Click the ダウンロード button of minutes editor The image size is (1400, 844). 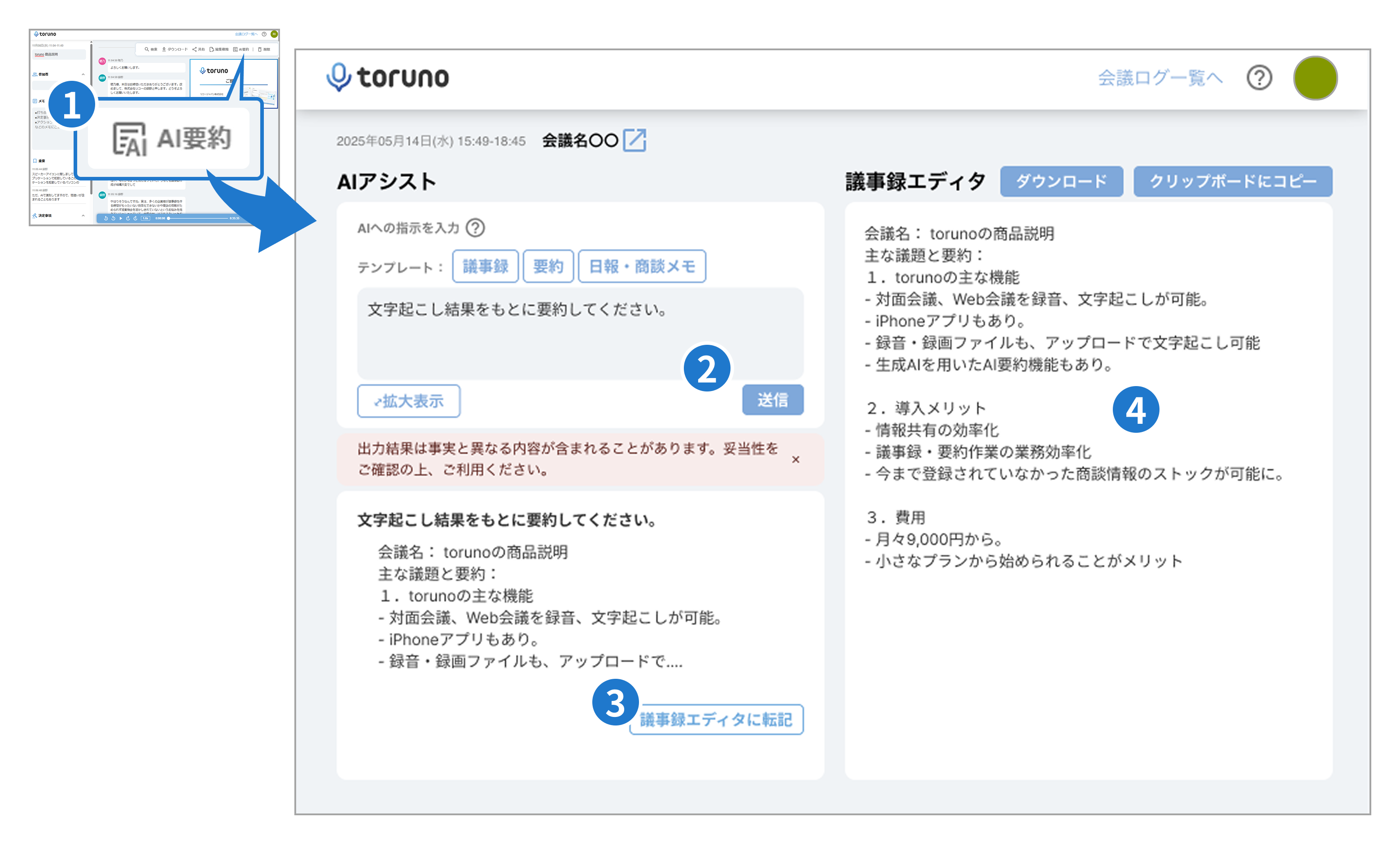coord(1061,181)
